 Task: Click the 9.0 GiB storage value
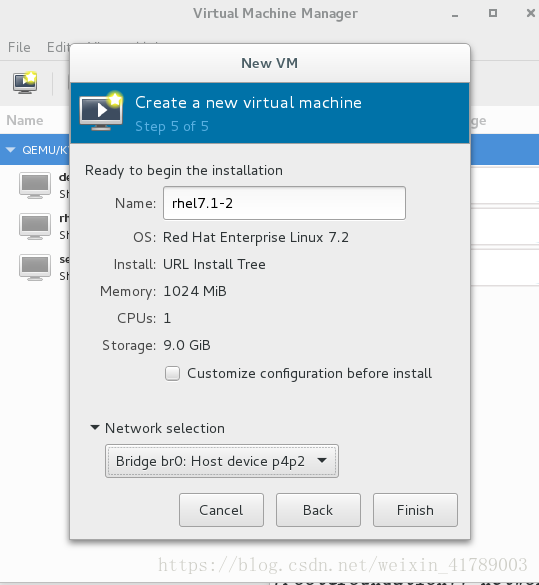[x=187, y=345]
